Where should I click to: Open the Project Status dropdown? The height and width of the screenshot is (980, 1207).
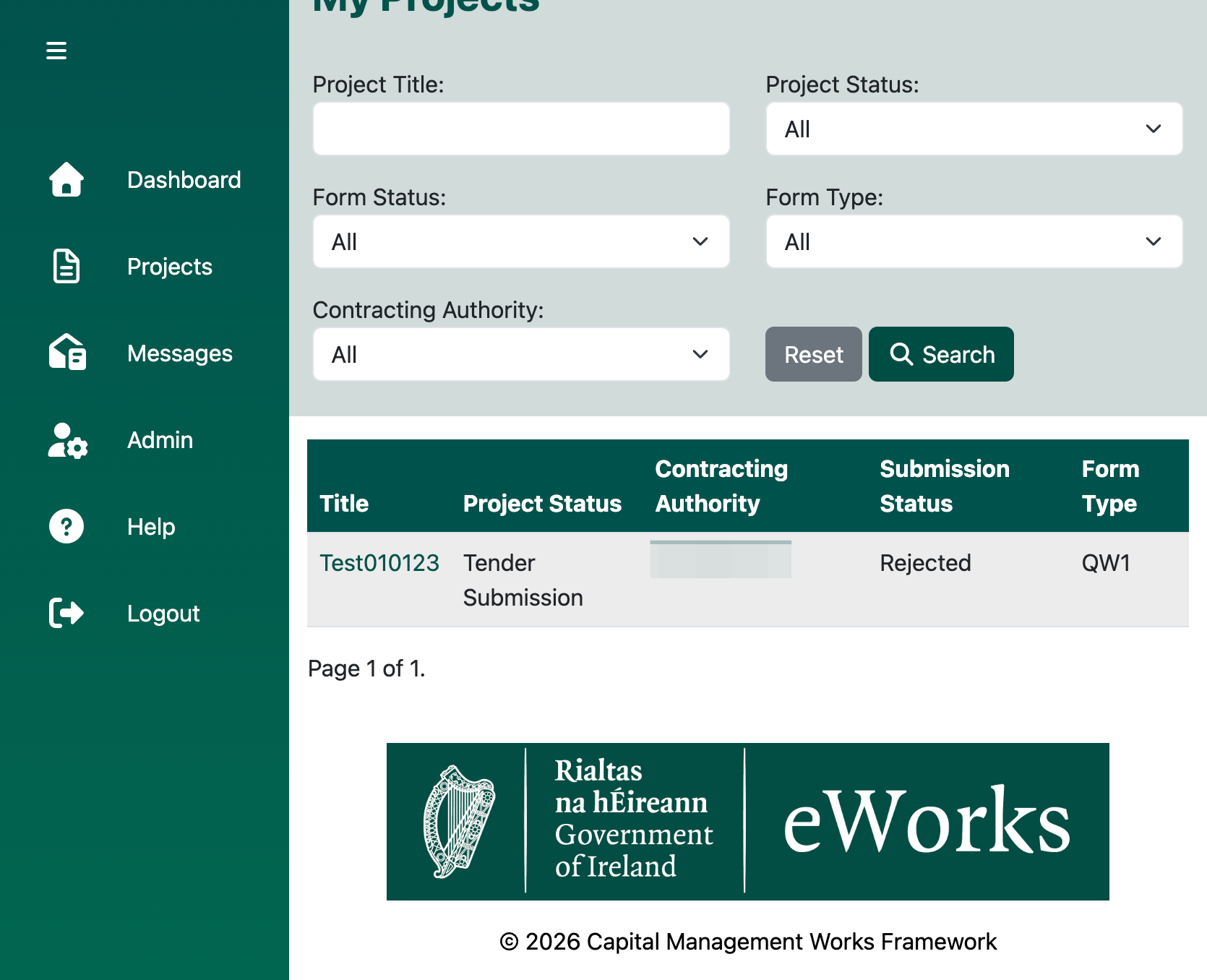click(x=974, y=129)
